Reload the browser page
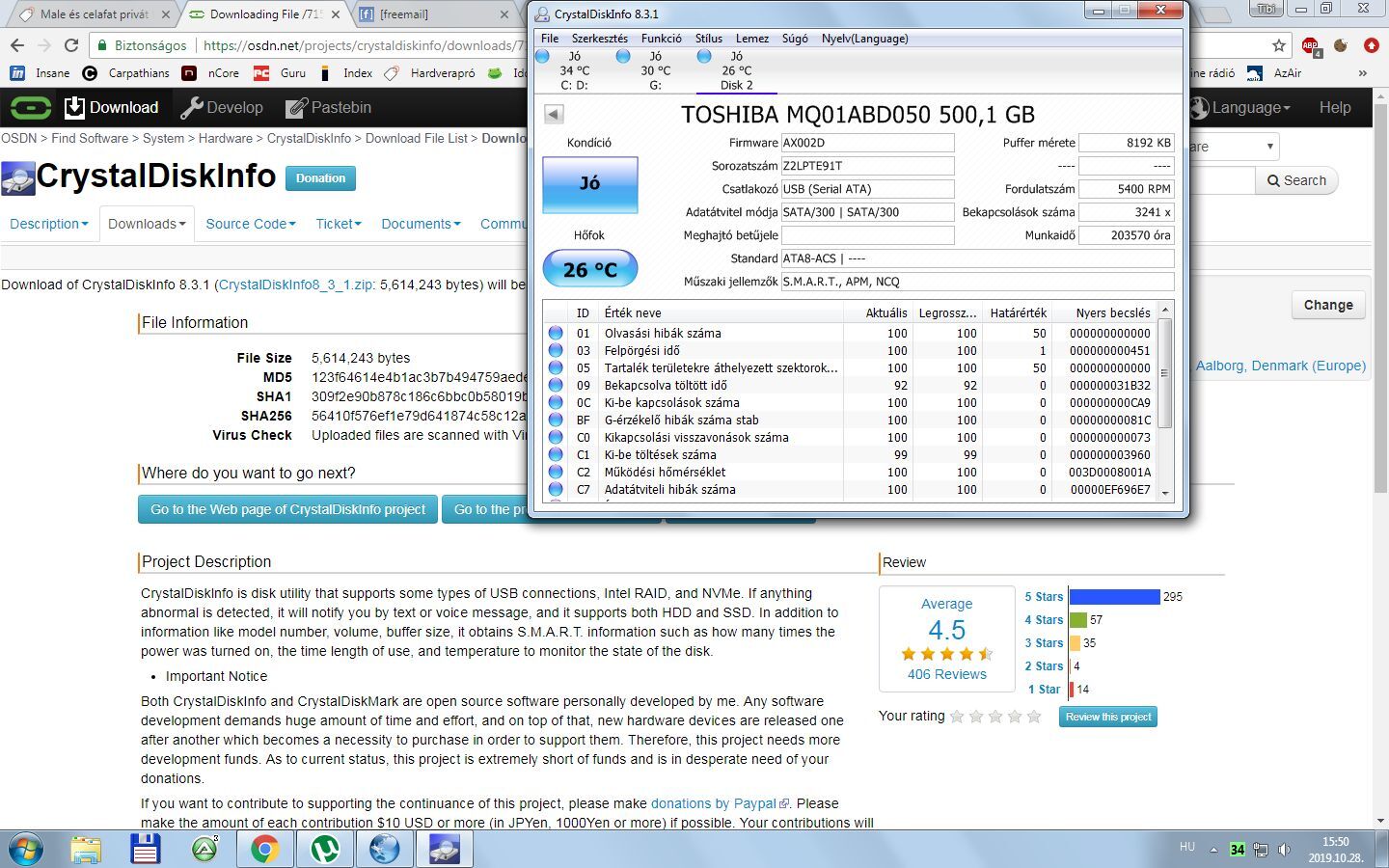This screenshot has width=1389, height=868. (x=71, y=45)
